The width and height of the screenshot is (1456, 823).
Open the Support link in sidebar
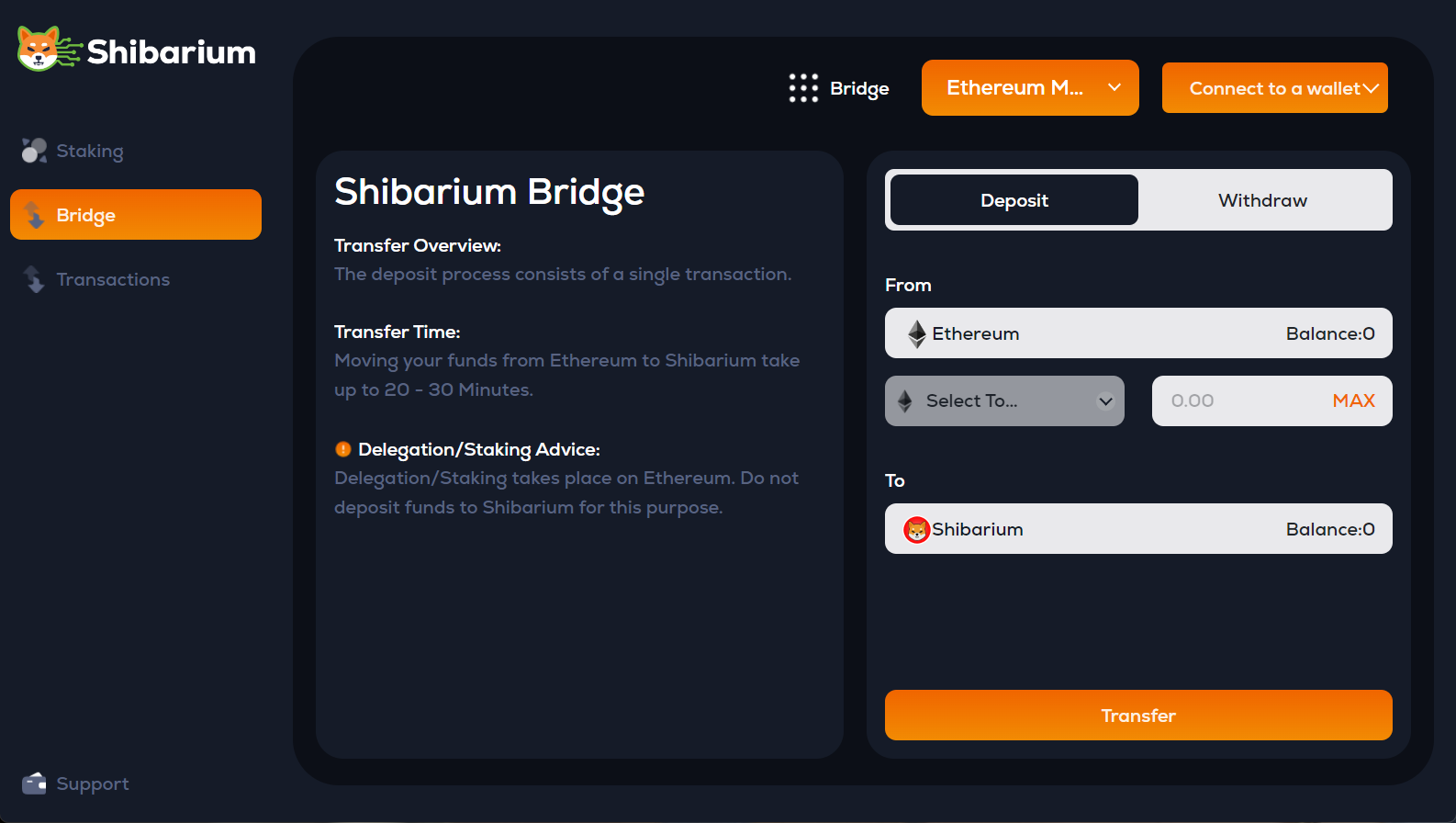(x=93, y=784)
